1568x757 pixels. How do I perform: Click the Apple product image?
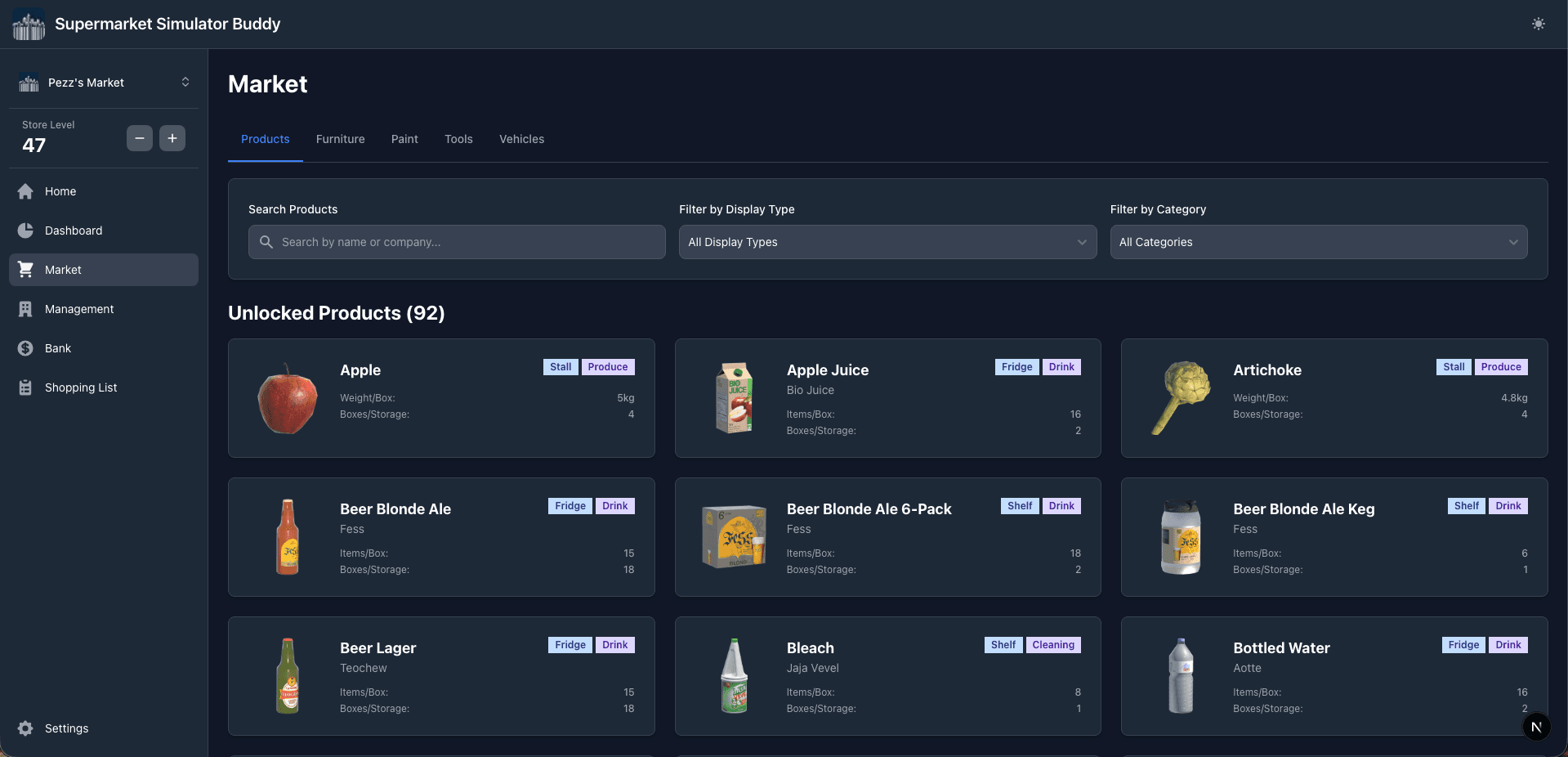287,398
